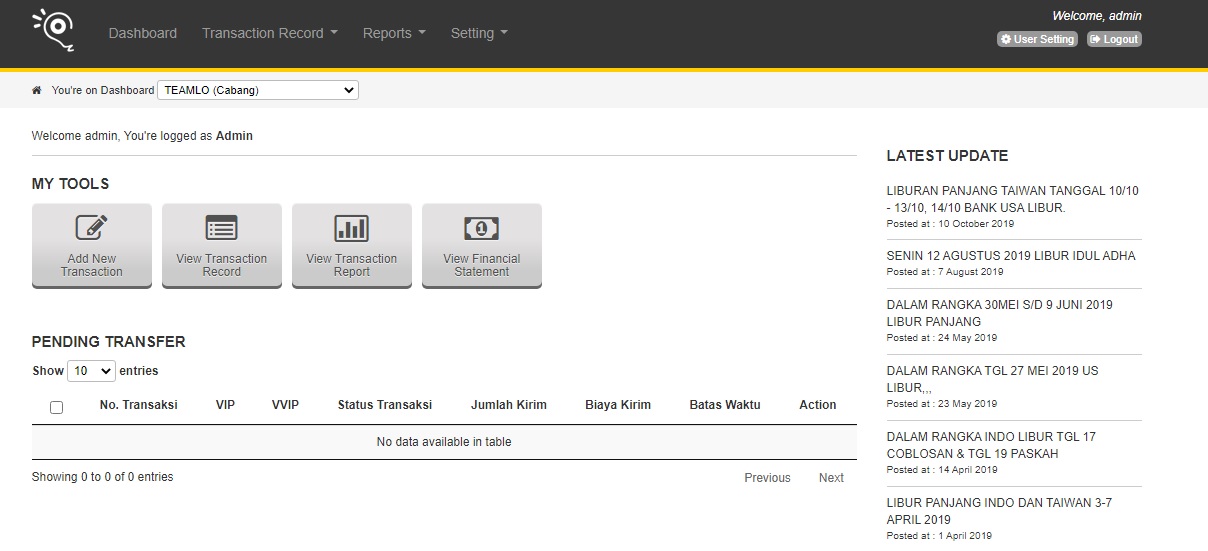
Task: Open the TEAMLO (Cabang) branch dropdown
Action: (258, 90)
